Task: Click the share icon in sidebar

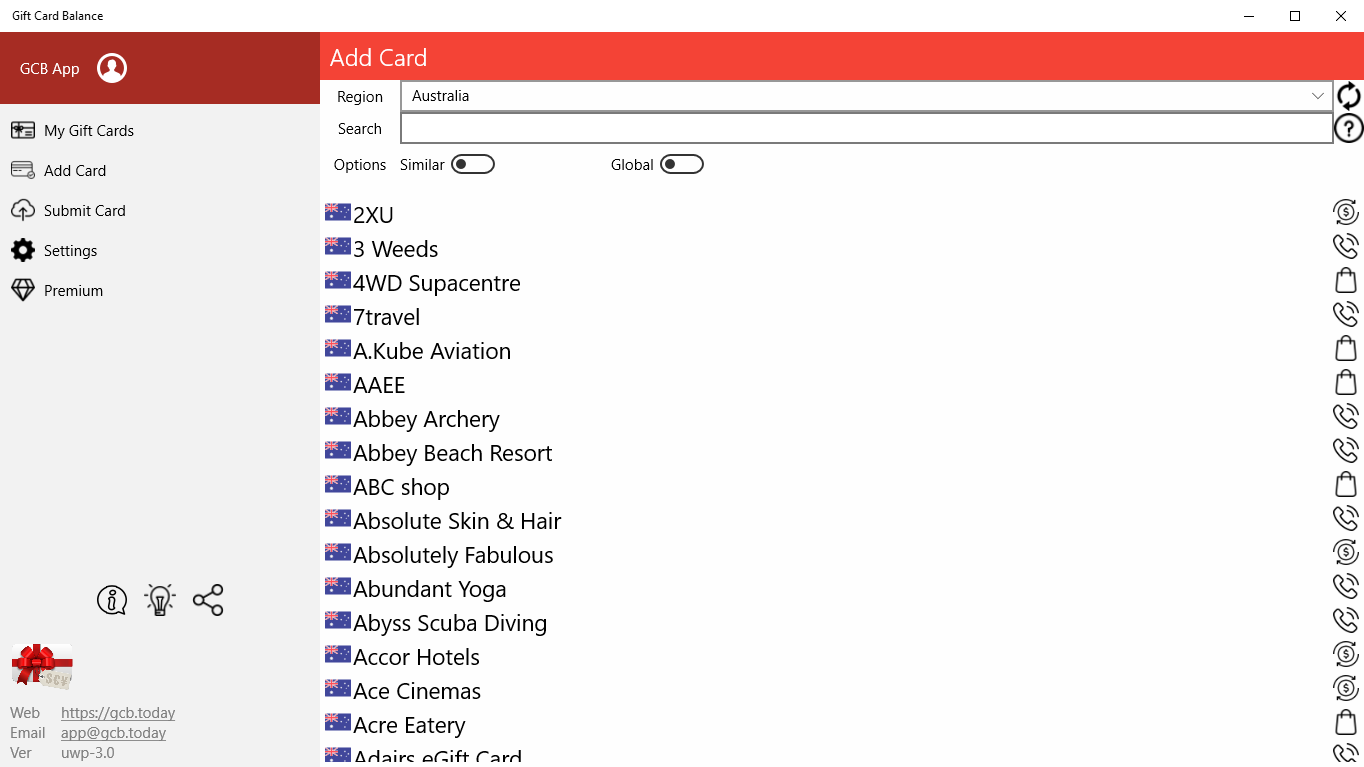Action: (x=208, y=600)
